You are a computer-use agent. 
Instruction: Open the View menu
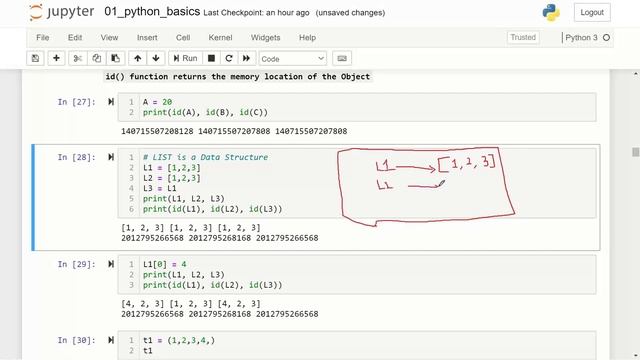click(109, 38)
